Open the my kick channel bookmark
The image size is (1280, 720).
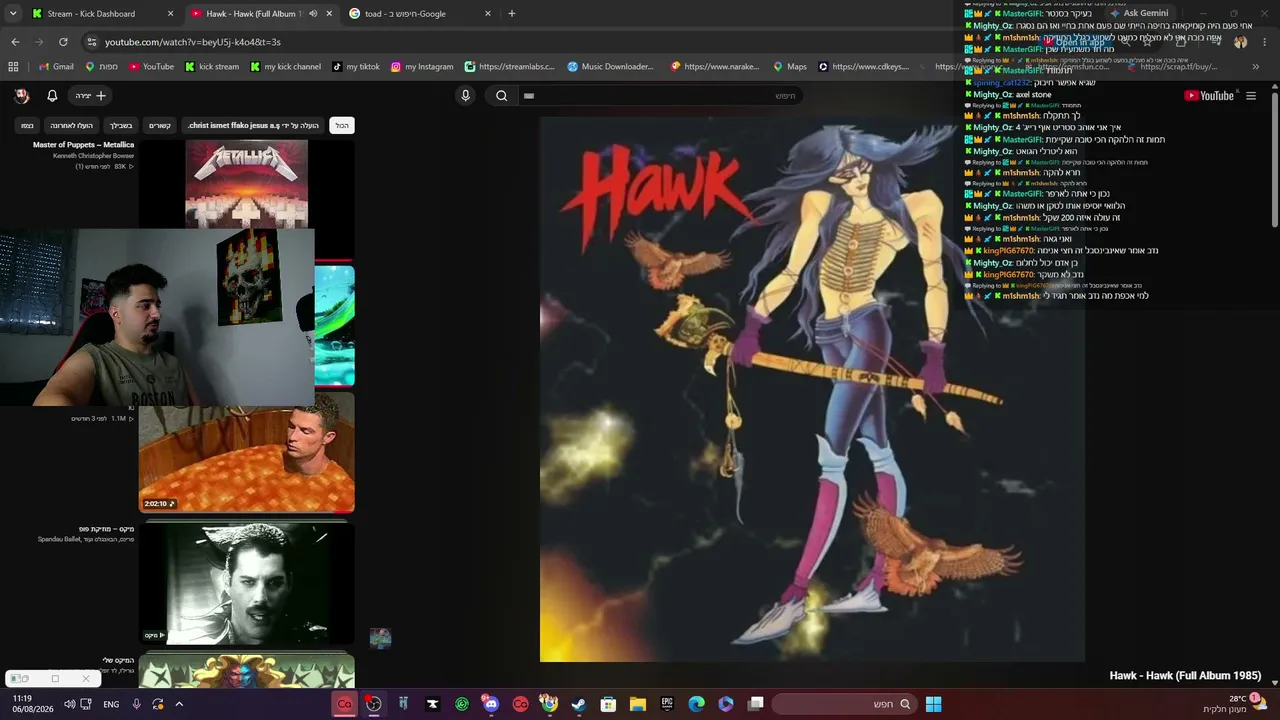285,67
